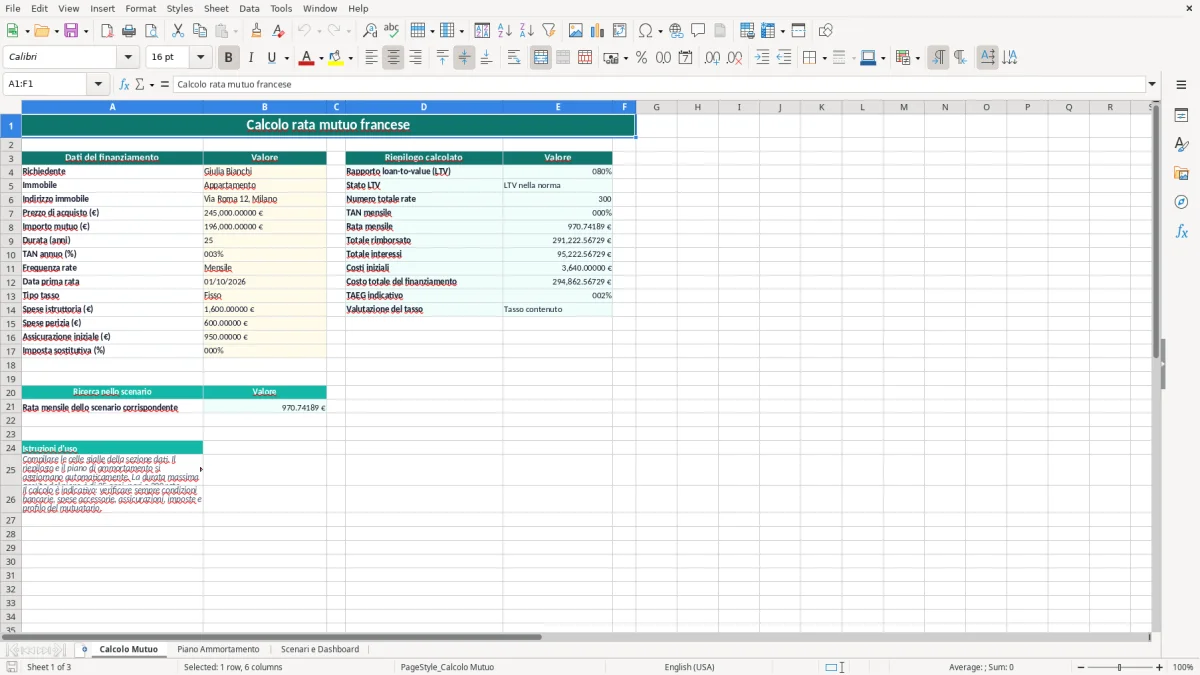This screenshot has height=675, width=1200.
Task: Toggle Wrap Text
Action: tap(514, 58)
